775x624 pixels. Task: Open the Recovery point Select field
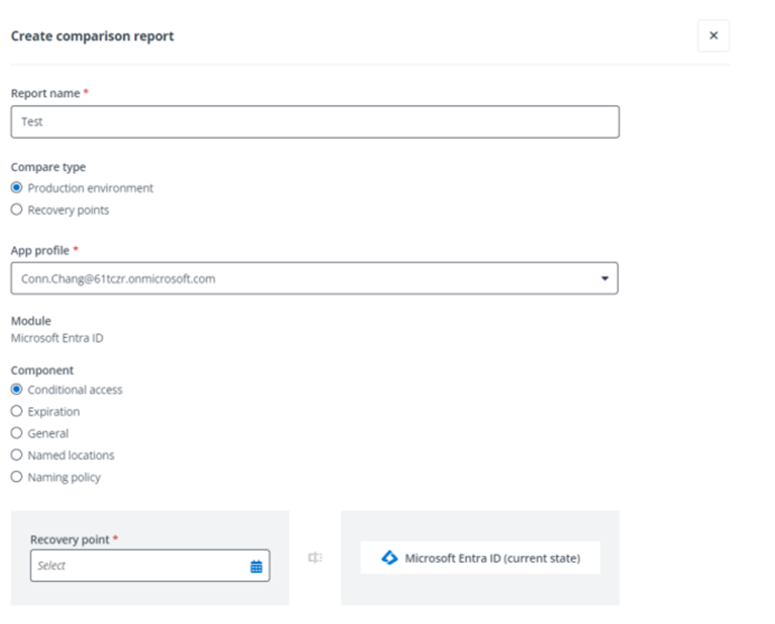pyautogui.click(x=138, y=566)
